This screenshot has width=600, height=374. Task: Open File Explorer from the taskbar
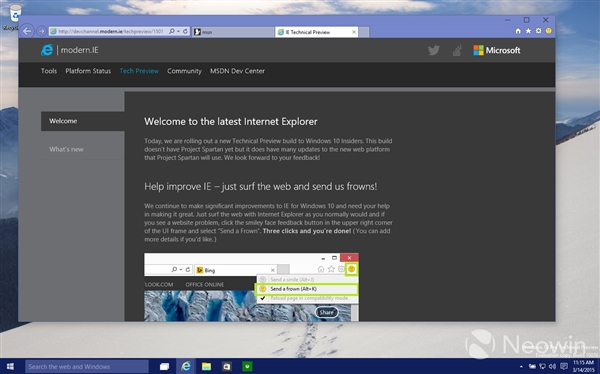pos(207,366)
